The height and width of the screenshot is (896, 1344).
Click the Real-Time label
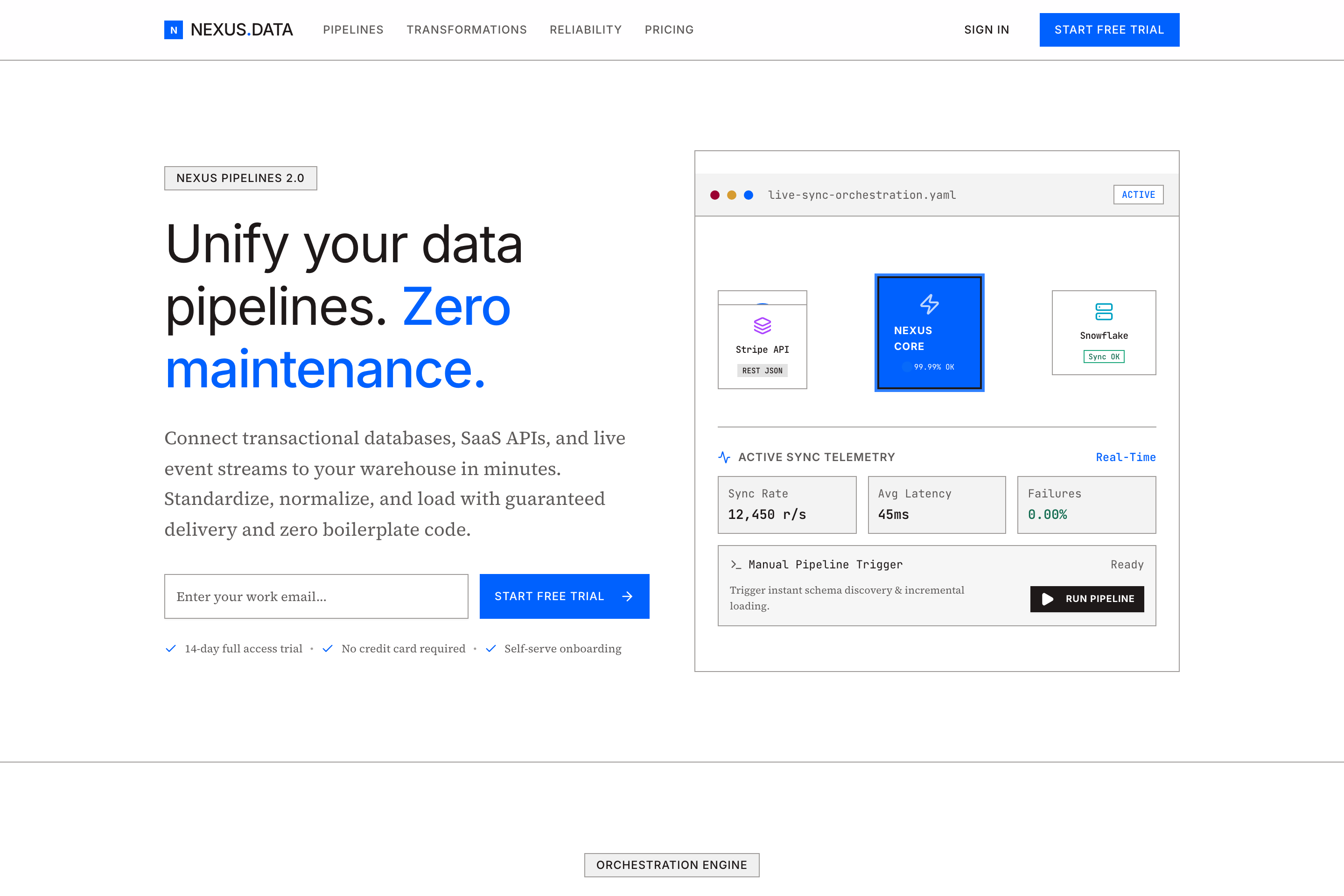[1126, 457]
